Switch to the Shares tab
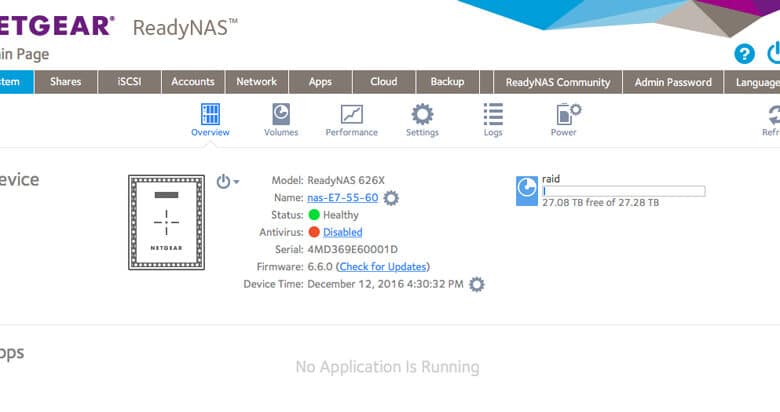Viewport: 780px width, 412px height. (66, 82)
